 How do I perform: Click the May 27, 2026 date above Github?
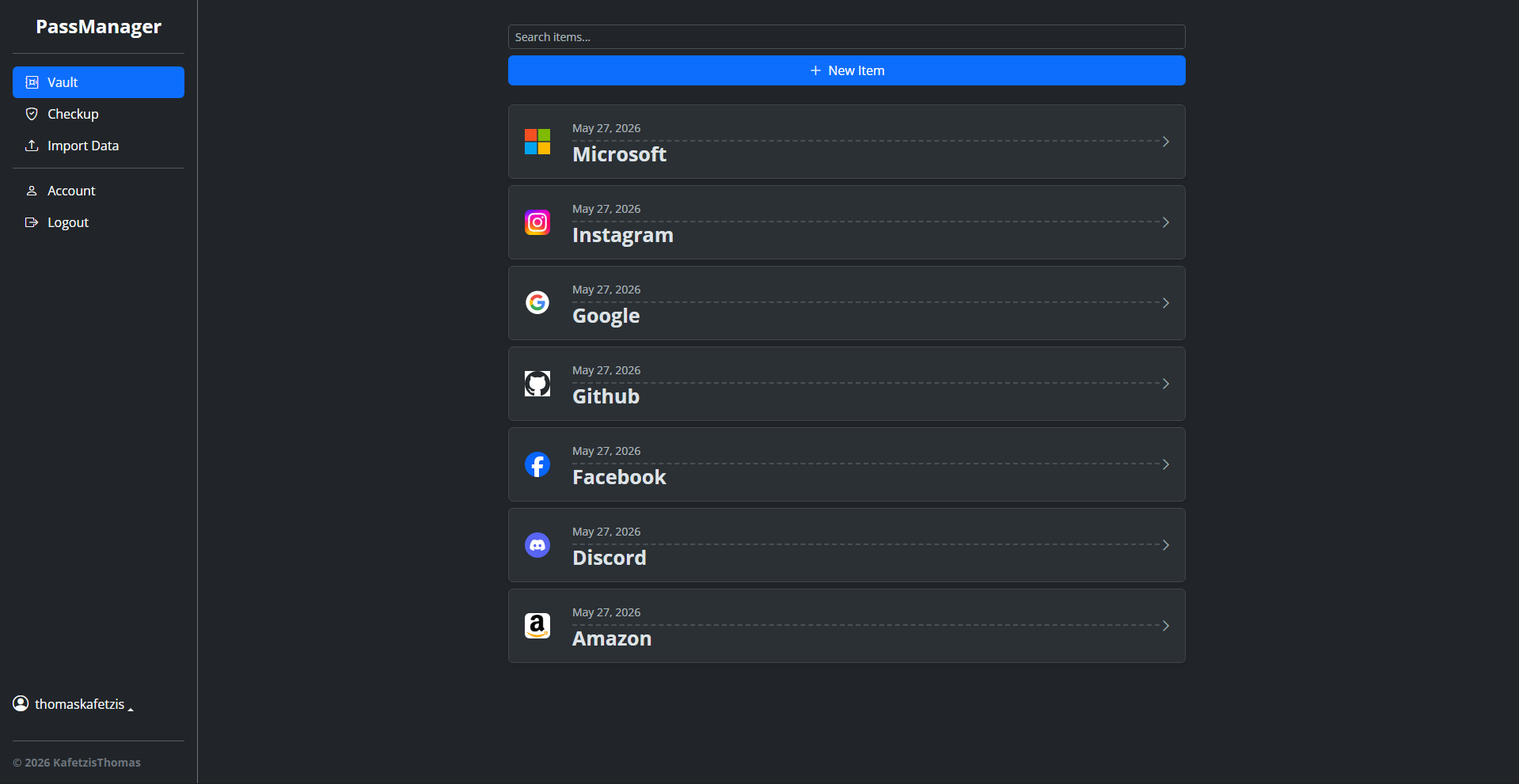click(x=606, y=370)
